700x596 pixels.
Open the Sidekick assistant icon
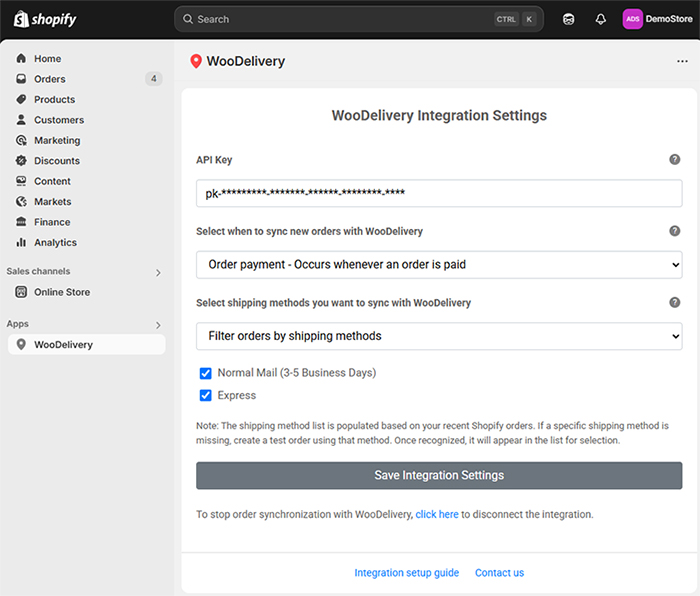point(568,19)
